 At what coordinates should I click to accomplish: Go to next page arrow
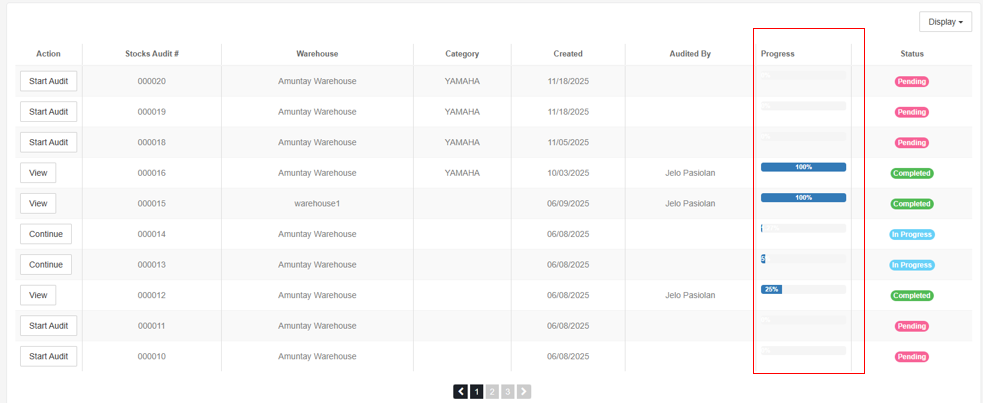point(524,392)
